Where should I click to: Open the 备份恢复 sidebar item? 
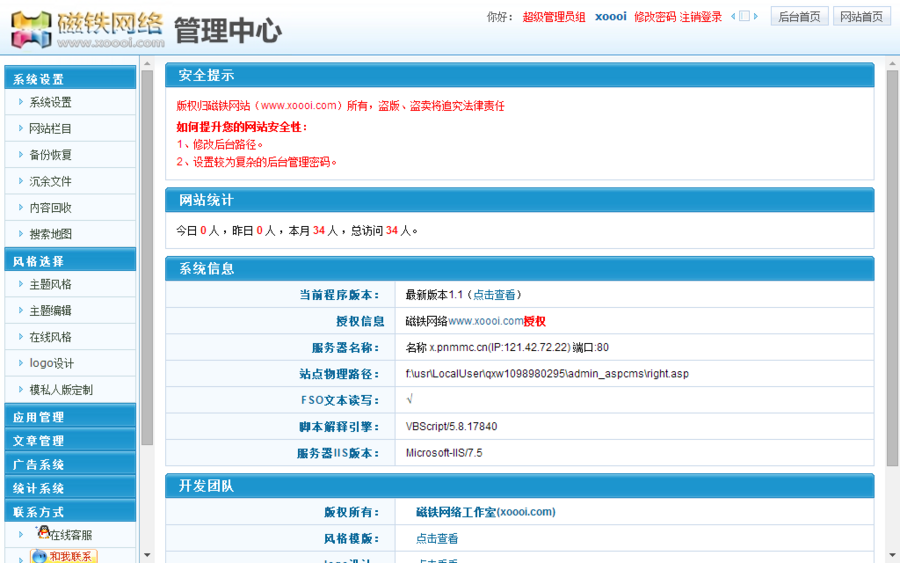(51, 155)
